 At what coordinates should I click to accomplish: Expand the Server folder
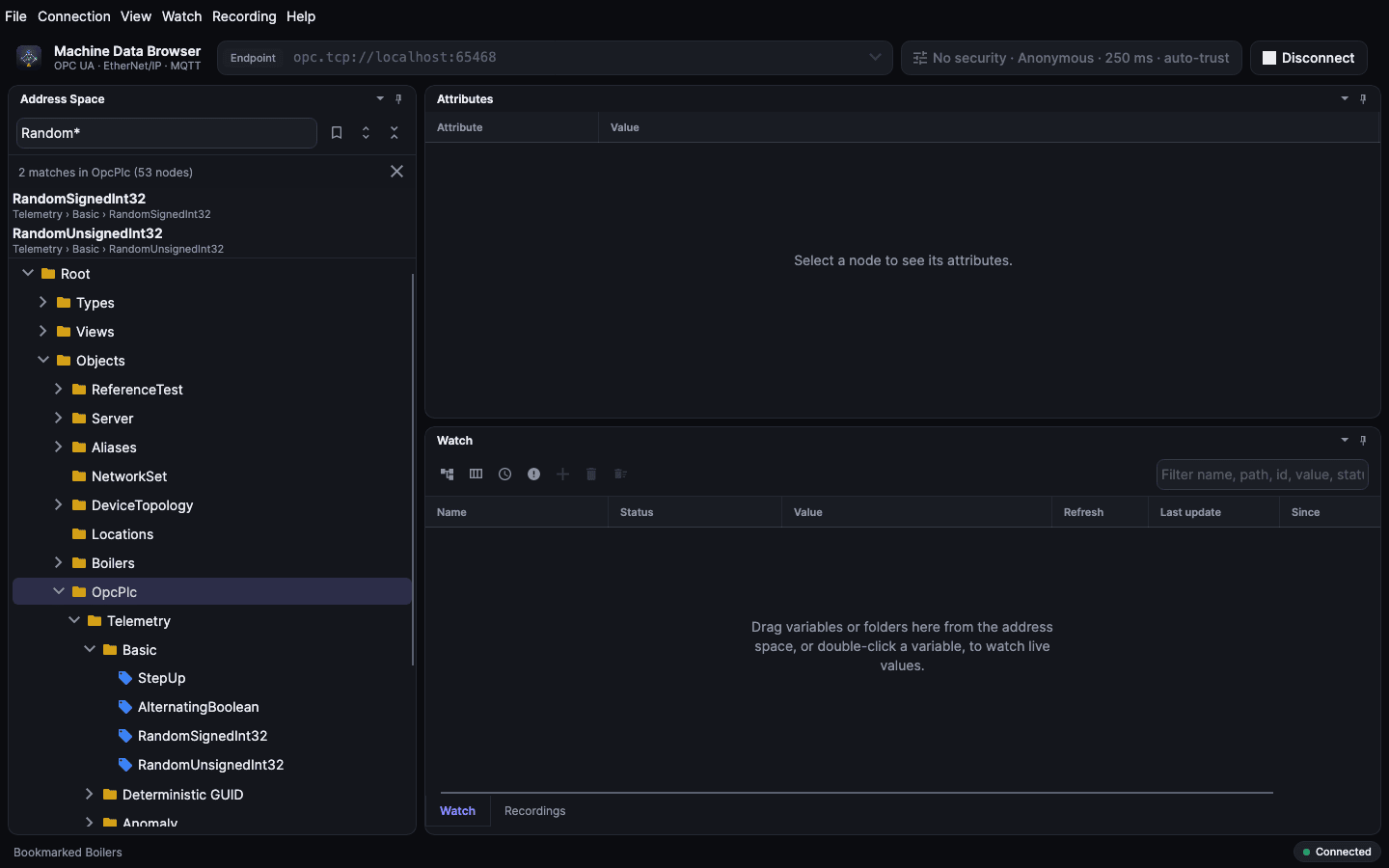click(58, 418)
